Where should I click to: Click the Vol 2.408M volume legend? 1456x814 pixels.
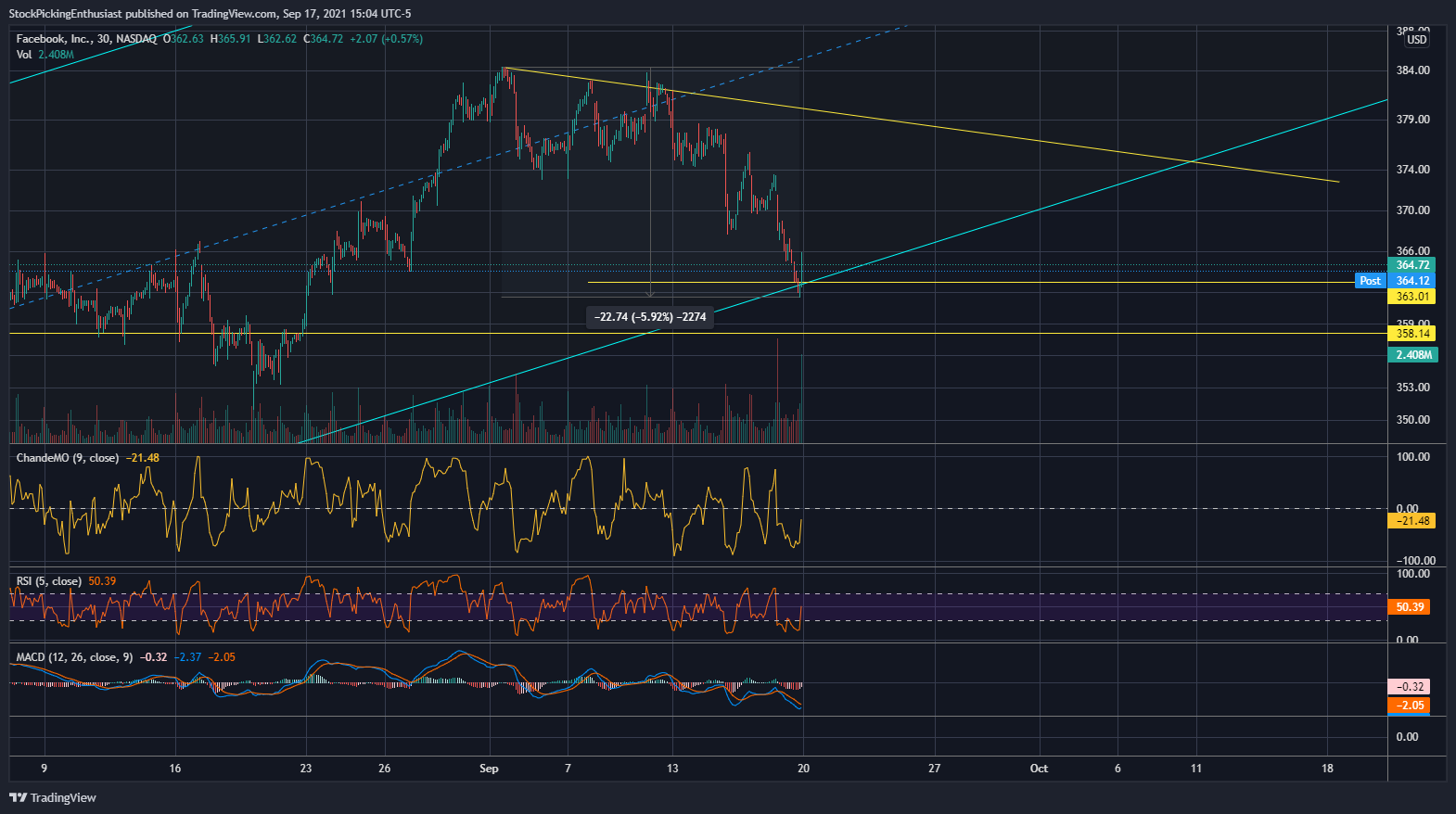[x=45, y=55]
